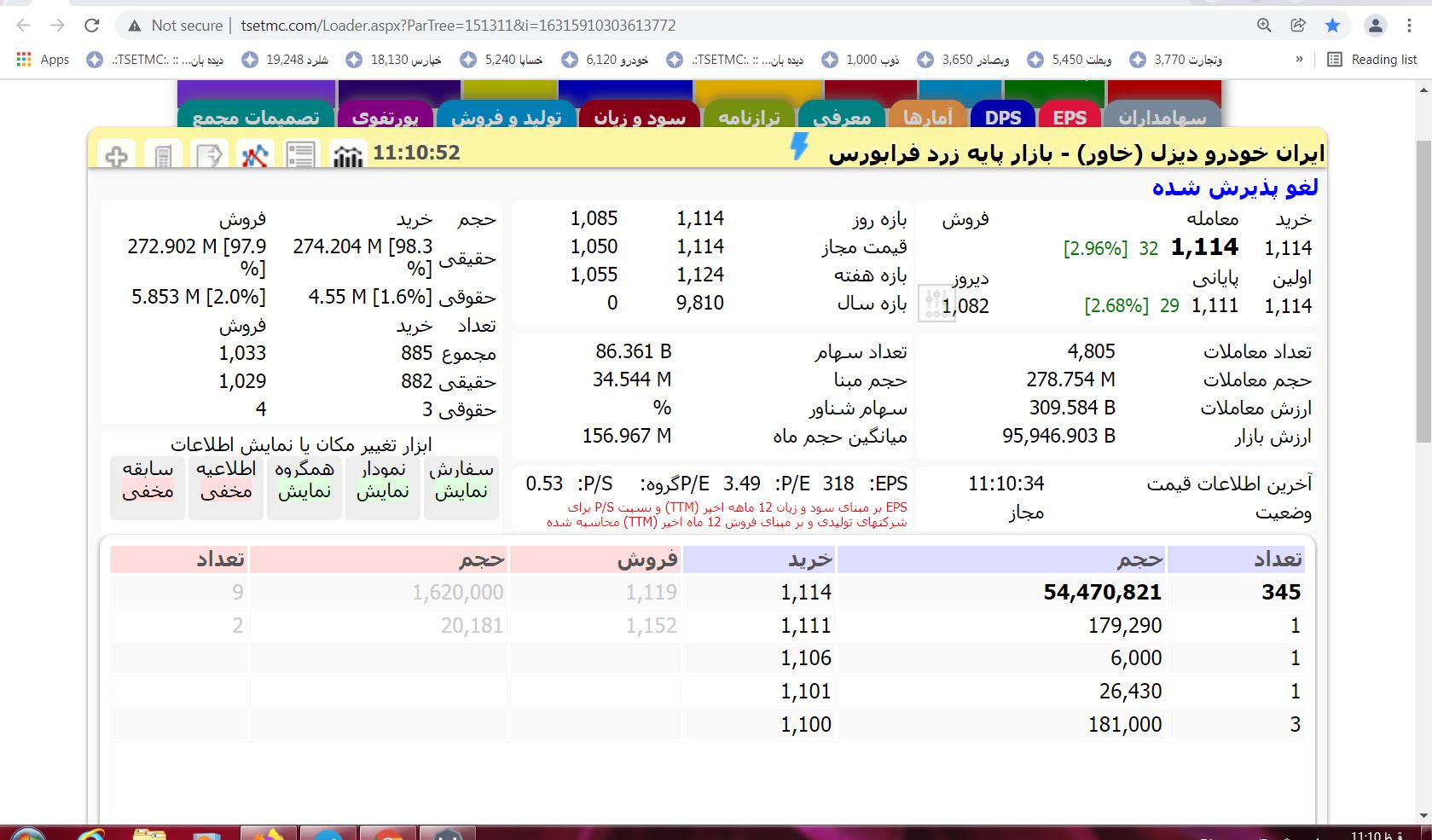
Task: Open the وتجارت 3,770 bookmark
Action: (x=1175, y=60)
